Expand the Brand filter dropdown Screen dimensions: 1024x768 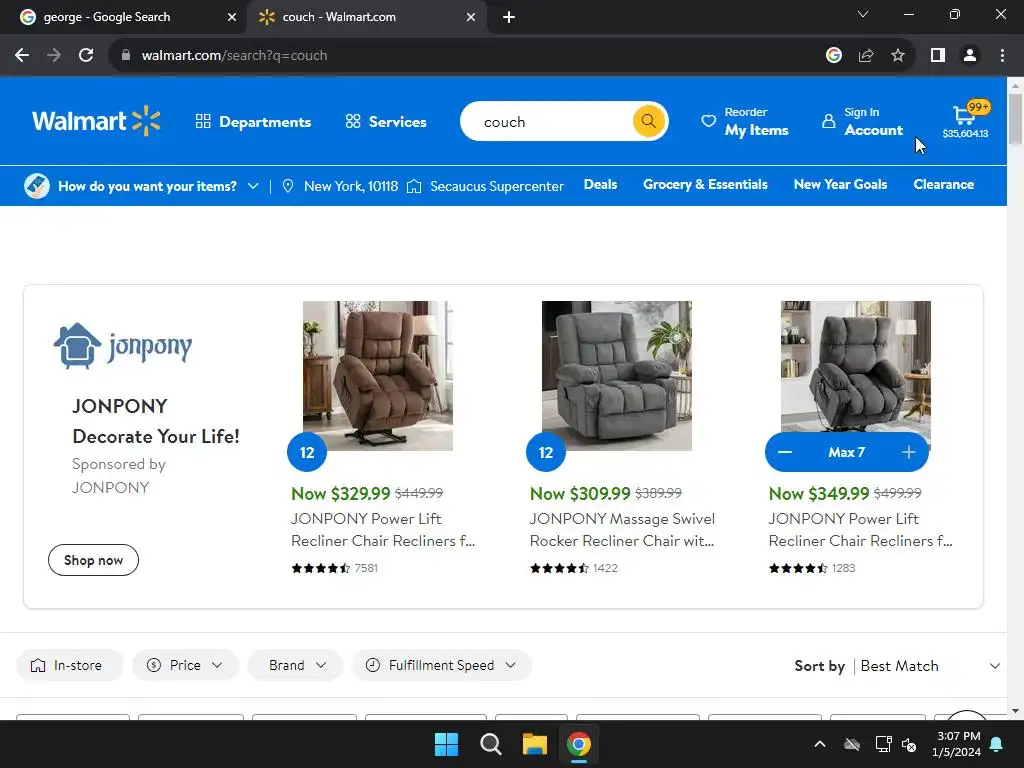[x=295, y=665]
